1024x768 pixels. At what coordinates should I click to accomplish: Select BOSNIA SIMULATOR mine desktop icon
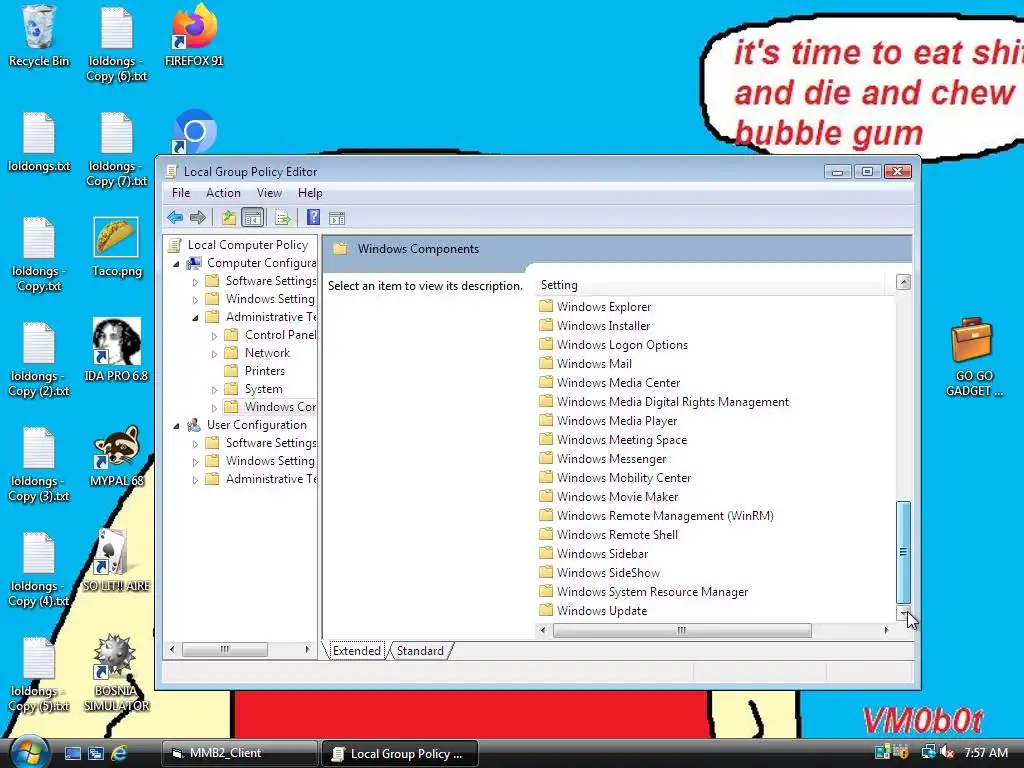tap(116, 673)
